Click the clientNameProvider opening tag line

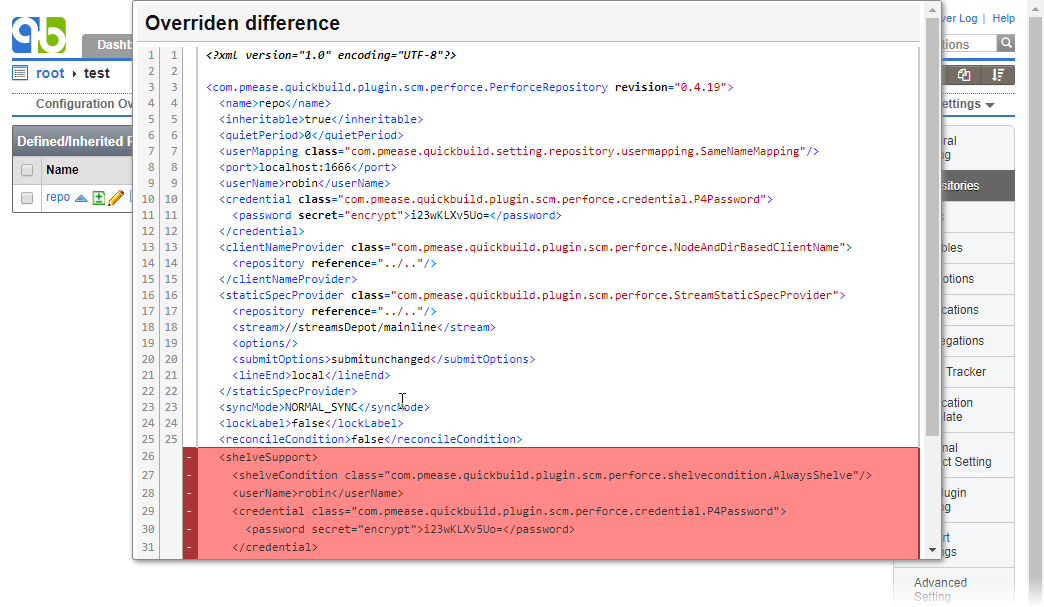pyautogui.click(x=535, y=247)
